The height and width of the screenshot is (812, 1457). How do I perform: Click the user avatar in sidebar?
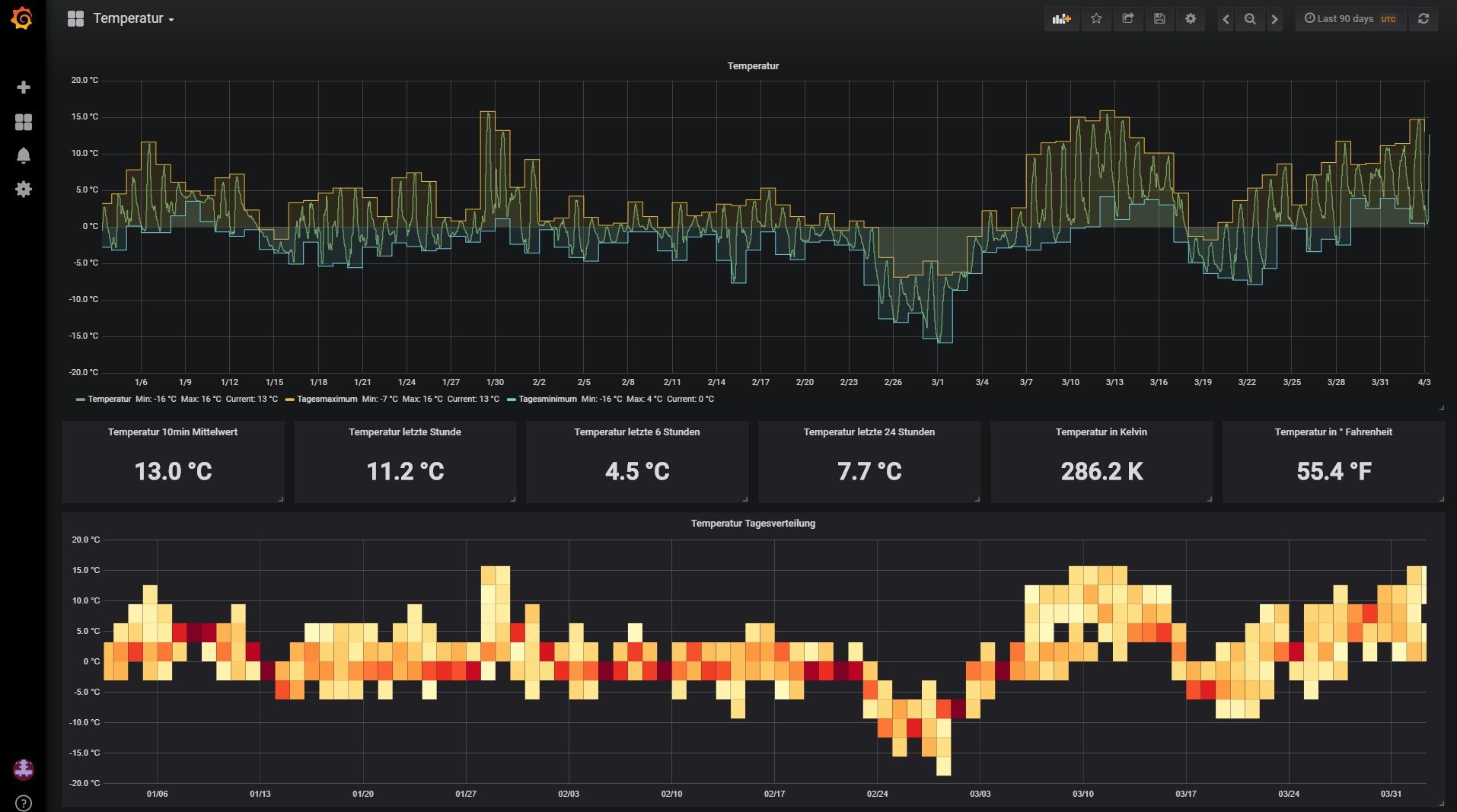tap(24, 769)
